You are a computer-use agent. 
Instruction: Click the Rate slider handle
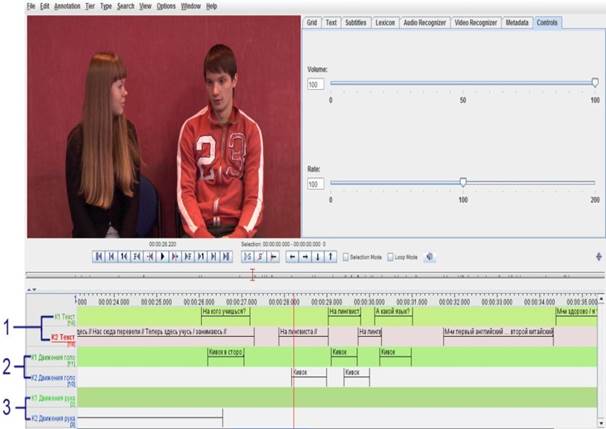click(463, 182)
